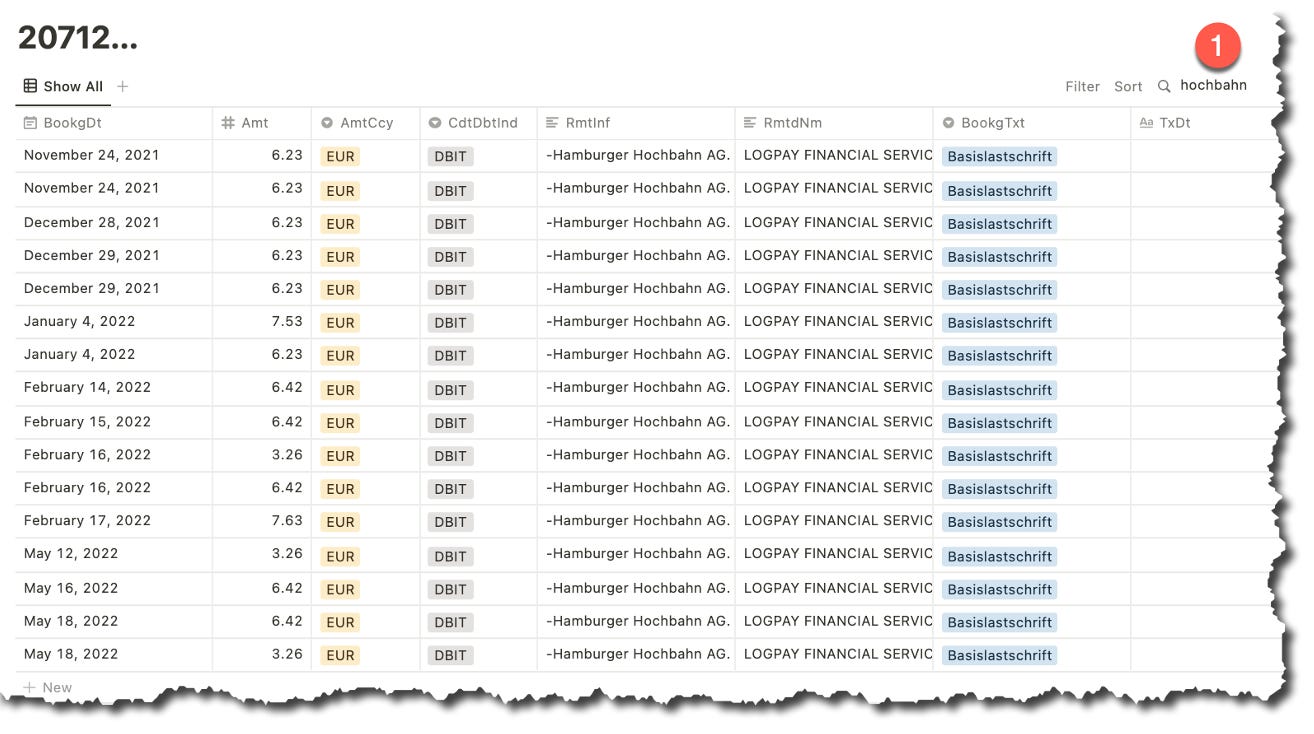Click Hamburger Hochbahn AG in February 17, 2022 row

point(638,521)
